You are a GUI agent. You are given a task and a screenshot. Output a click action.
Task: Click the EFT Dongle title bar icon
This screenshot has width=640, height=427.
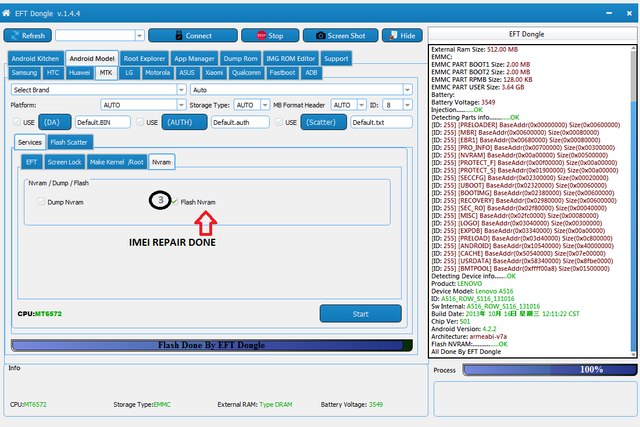[9, 9]
